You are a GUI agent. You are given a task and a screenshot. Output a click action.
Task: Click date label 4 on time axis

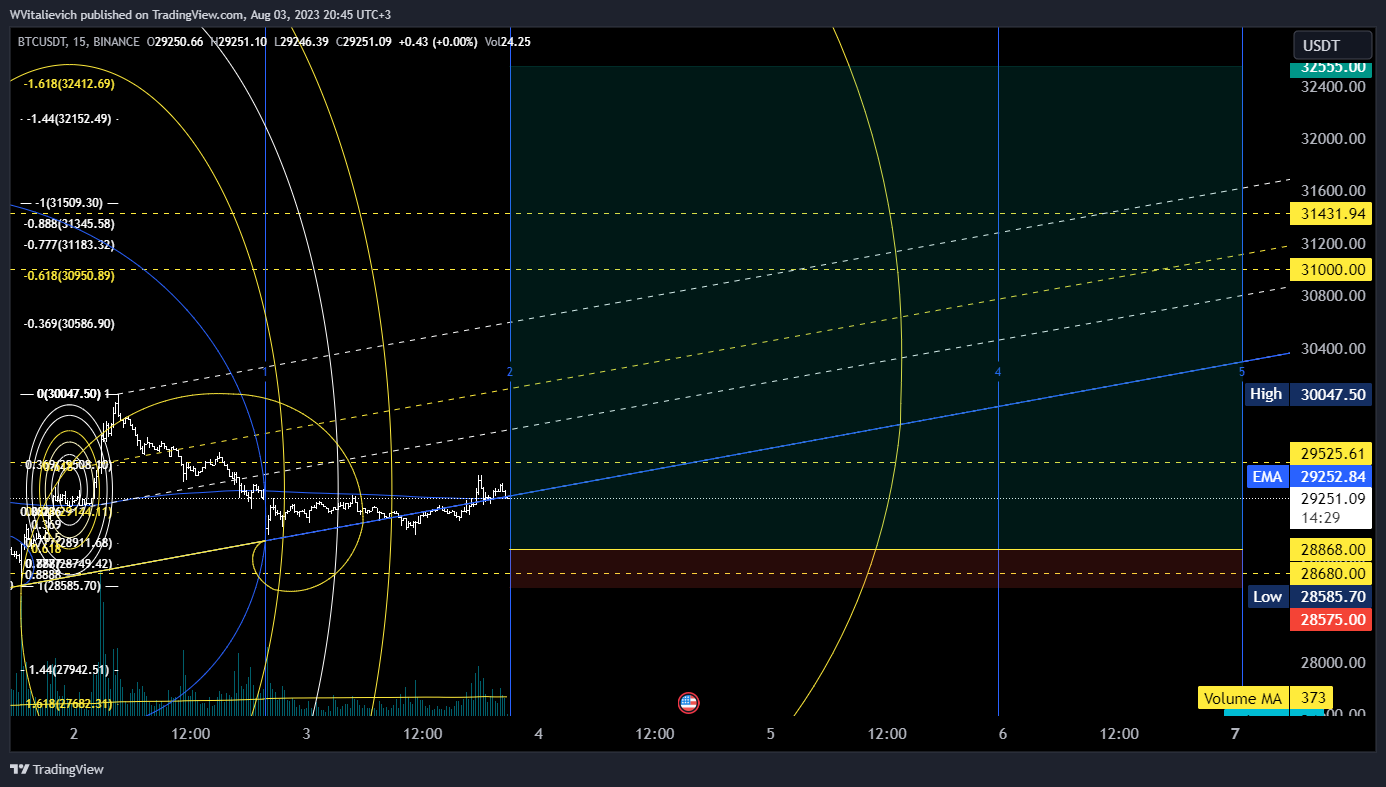click(539, 733)
